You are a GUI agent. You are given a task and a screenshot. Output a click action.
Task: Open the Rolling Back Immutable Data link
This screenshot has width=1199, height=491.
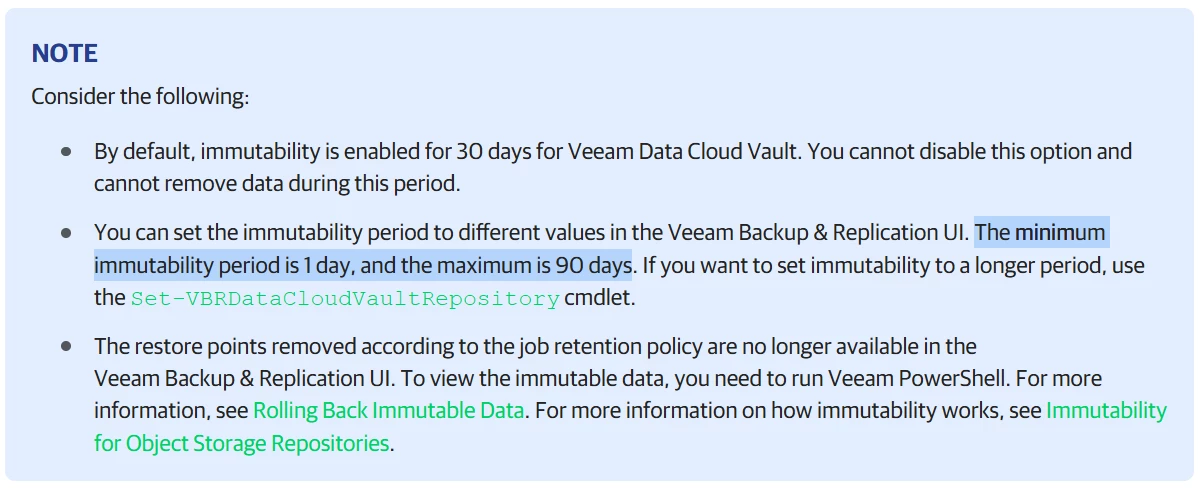[388, 410]
